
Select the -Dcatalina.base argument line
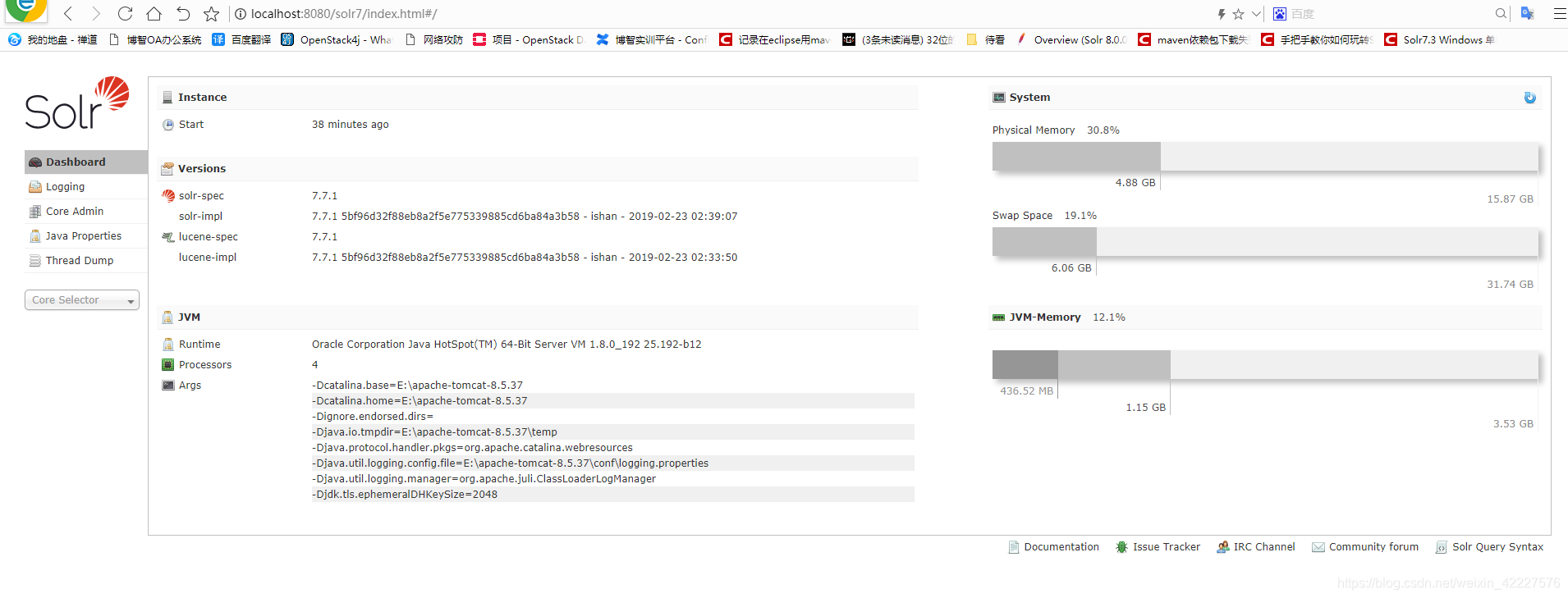(x=612, y=386)
